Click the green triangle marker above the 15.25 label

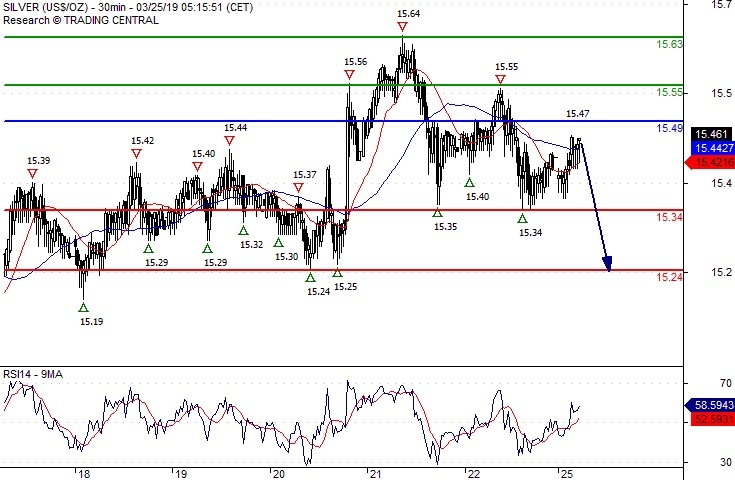[338, 272]
